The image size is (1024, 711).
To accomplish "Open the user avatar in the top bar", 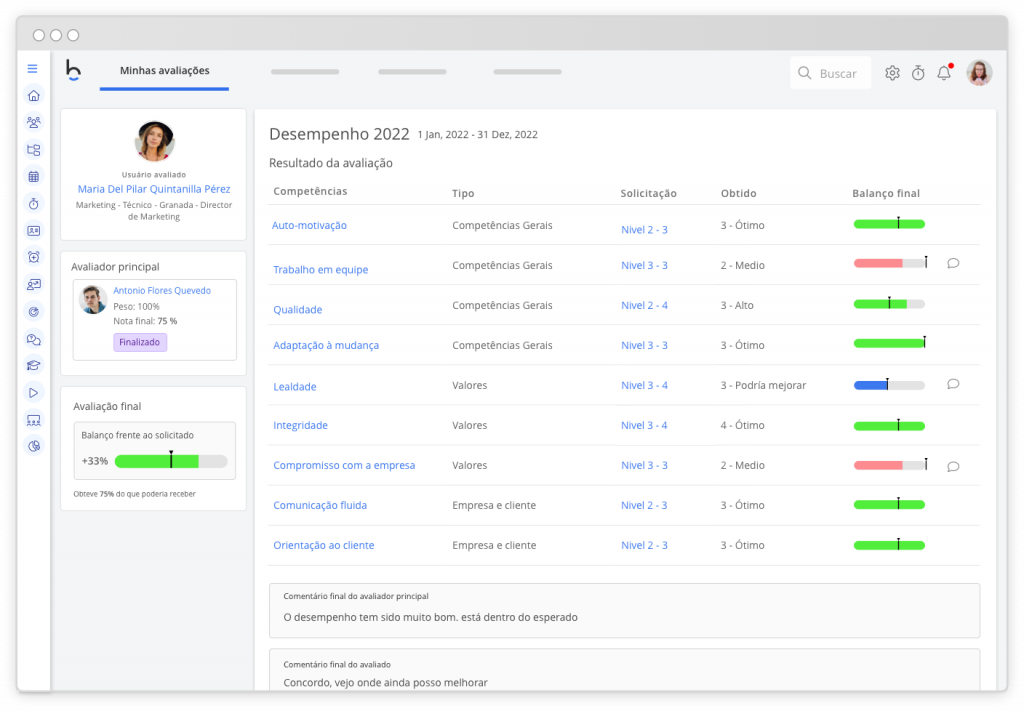I will 979,73.
